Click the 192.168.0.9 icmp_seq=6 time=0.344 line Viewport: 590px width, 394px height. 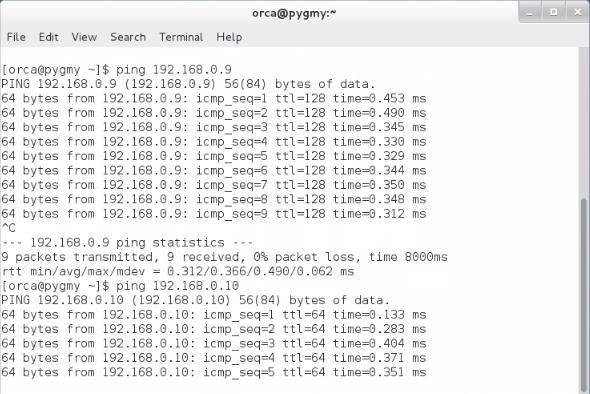pos(214,170)
